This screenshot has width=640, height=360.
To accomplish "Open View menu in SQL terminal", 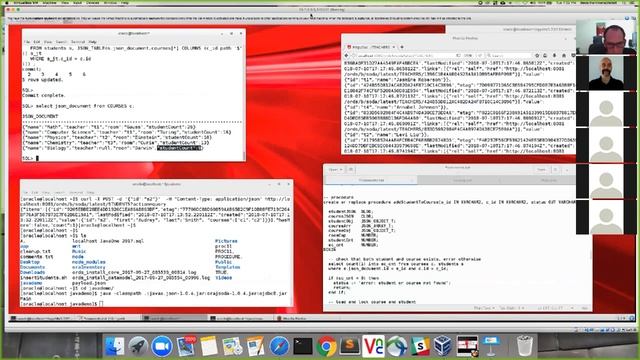I will pyautogui.click(x=48, y=42).
